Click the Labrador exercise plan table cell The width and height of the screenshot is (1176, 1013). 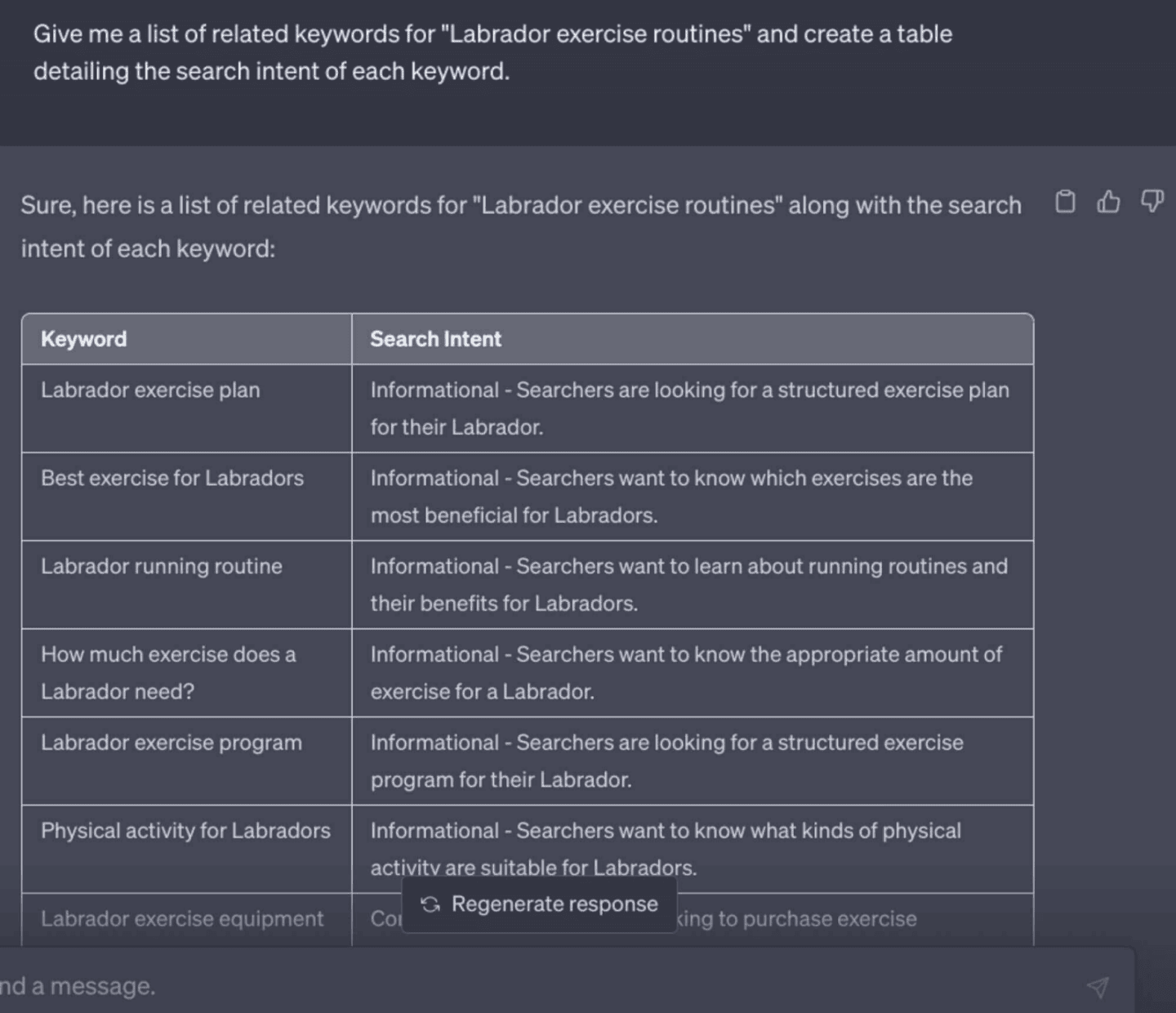(152, 390)
